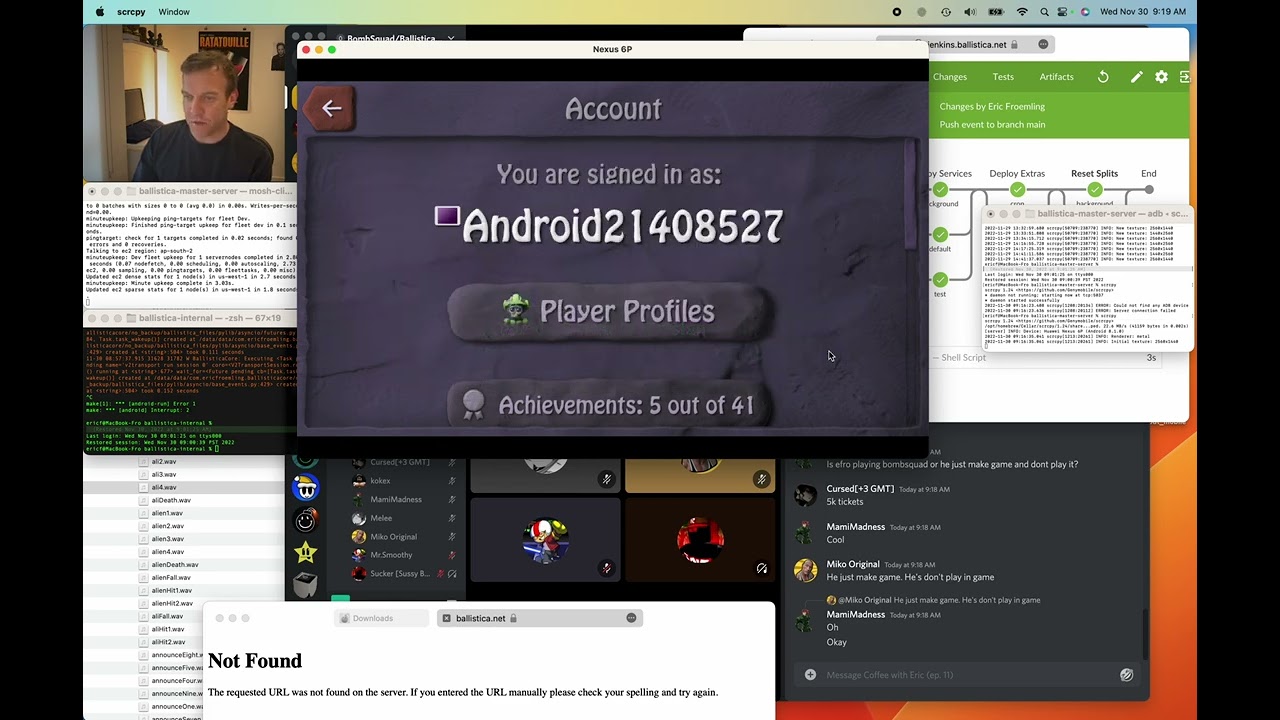
Task: Click the volume icon in menu bar
Action: coord(969,12)
